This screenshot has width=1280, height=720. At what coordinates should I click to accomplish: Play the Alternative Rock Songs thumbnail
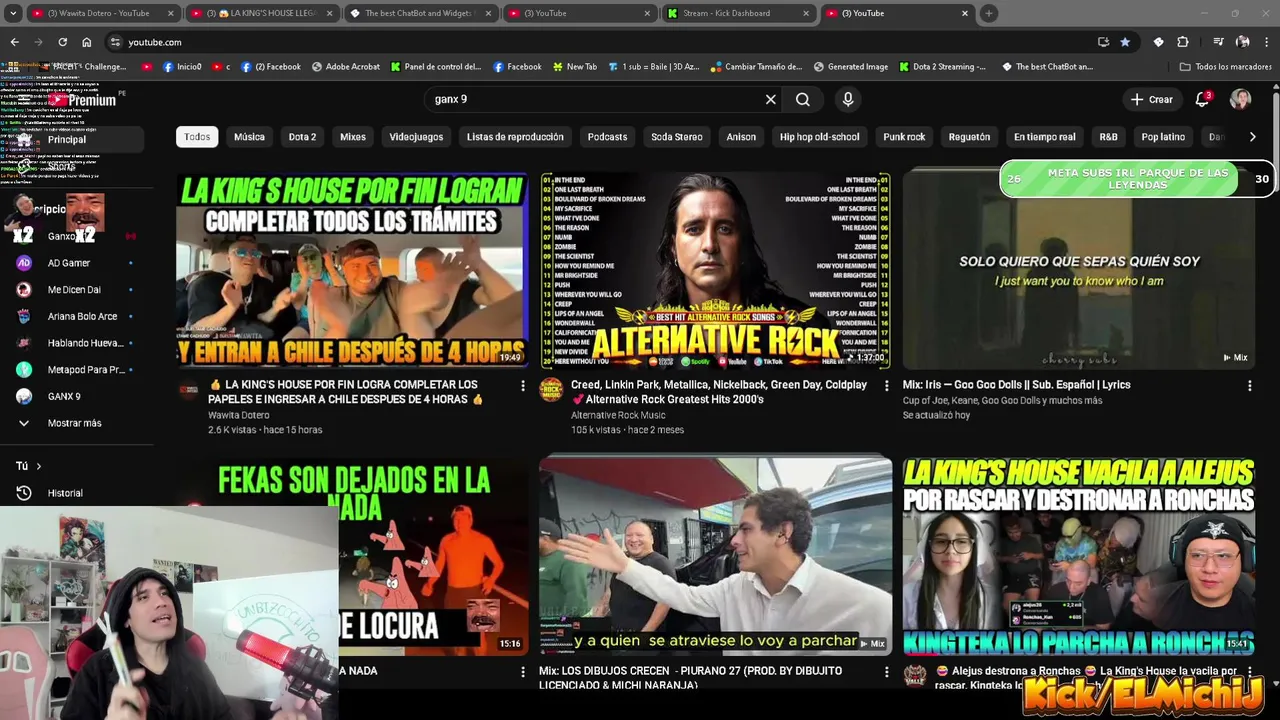[715, 271]
